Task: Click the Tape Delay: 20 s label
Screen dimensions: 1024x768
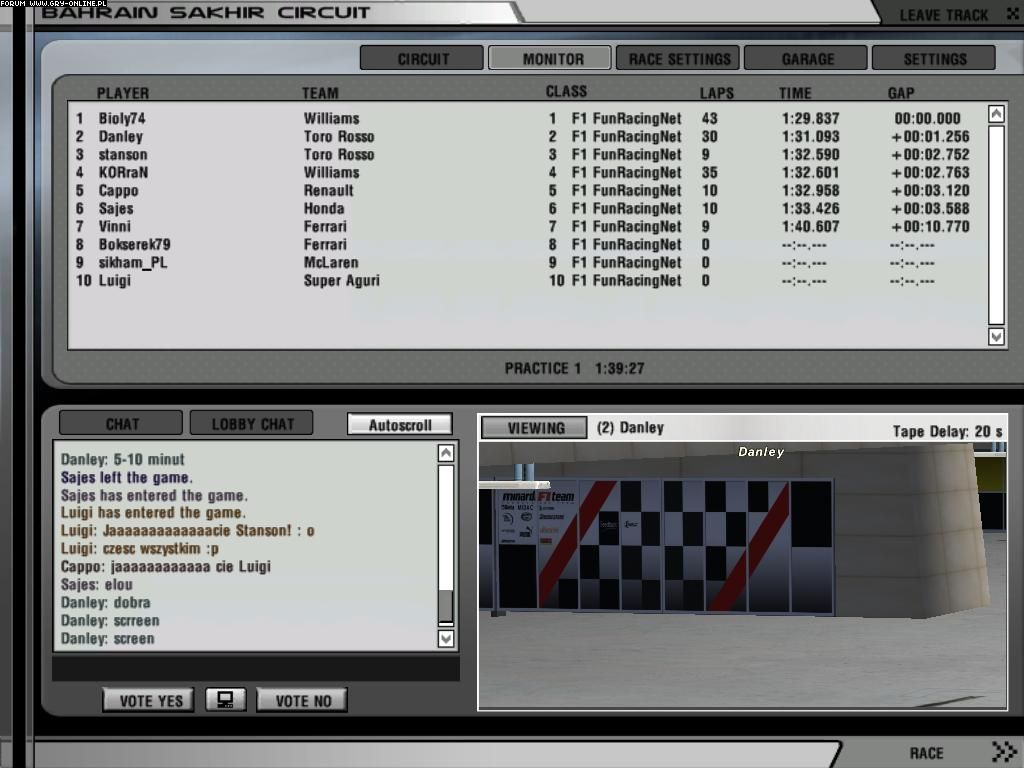Action: (947, 431)
